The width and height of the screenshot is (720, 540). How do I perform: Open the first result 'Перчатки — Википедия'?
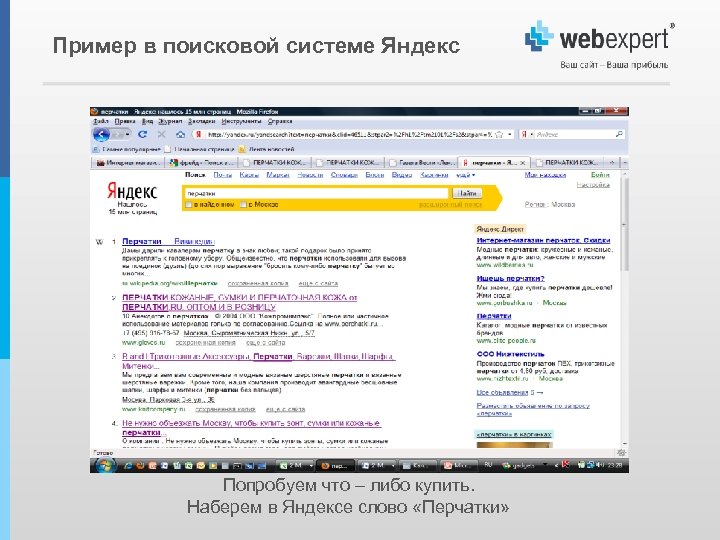(x=168, y=242)
